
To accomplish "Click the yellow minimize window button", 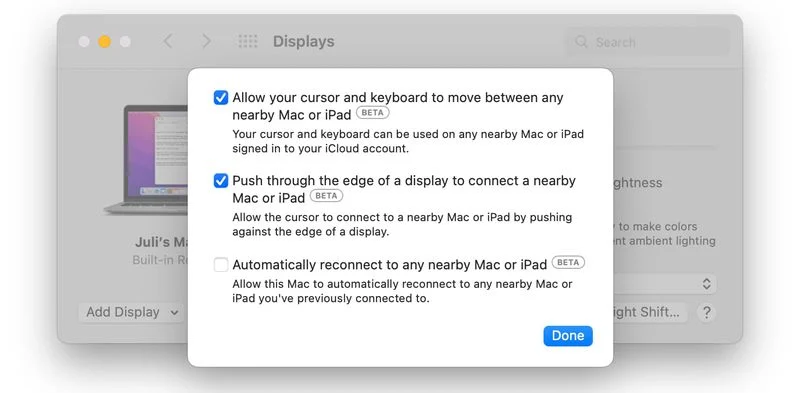I will click(x=105, y=41).
